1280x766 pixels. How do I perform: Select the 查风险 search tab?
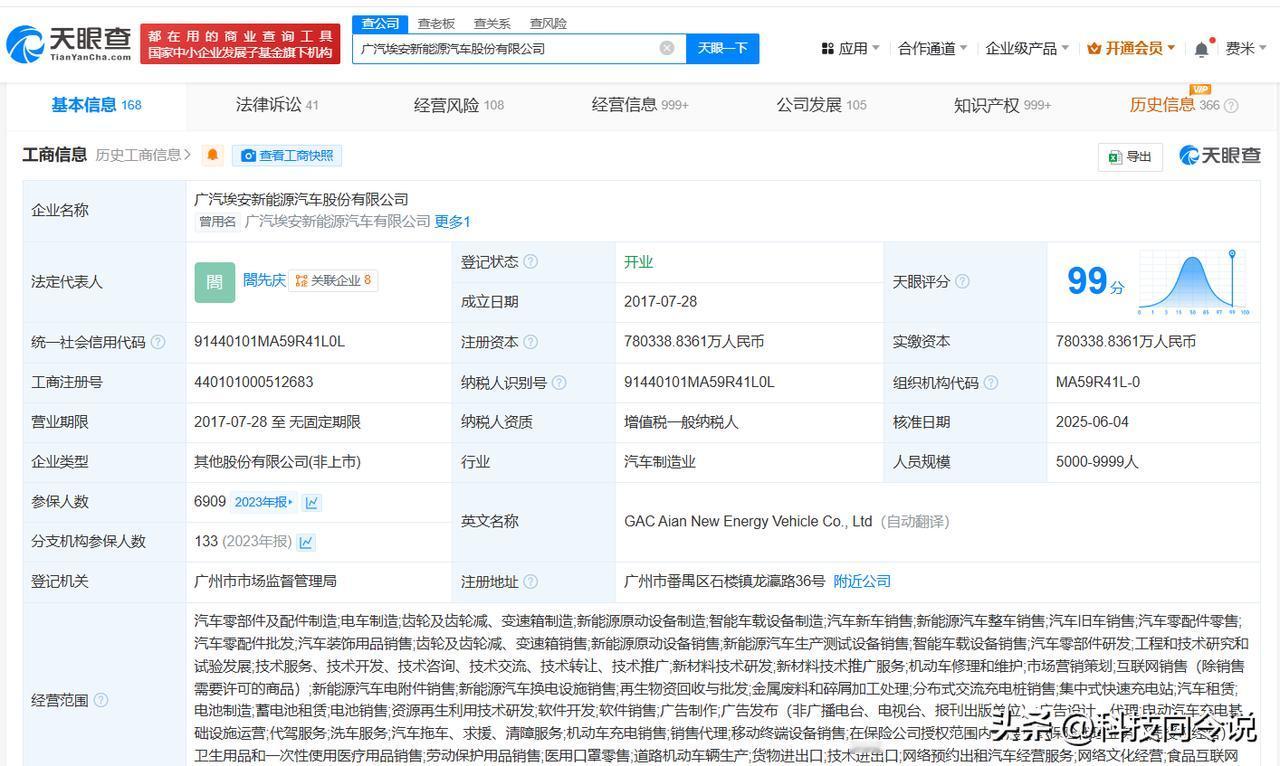pos(548,23)
